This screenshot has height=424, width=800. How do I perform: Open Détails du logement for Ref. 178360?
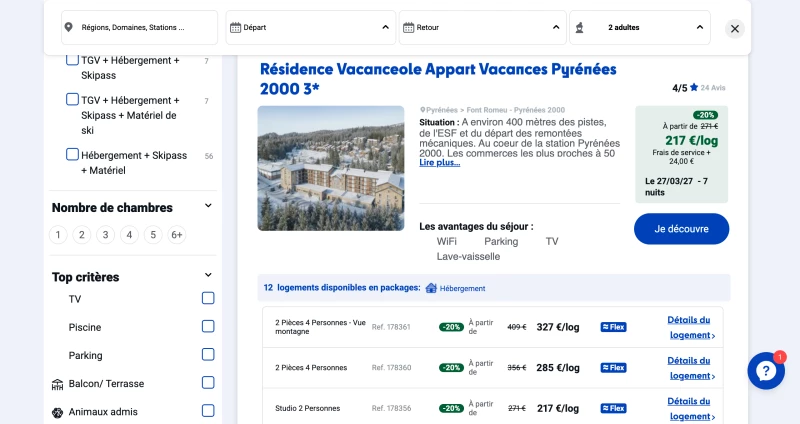coord(690,368)
